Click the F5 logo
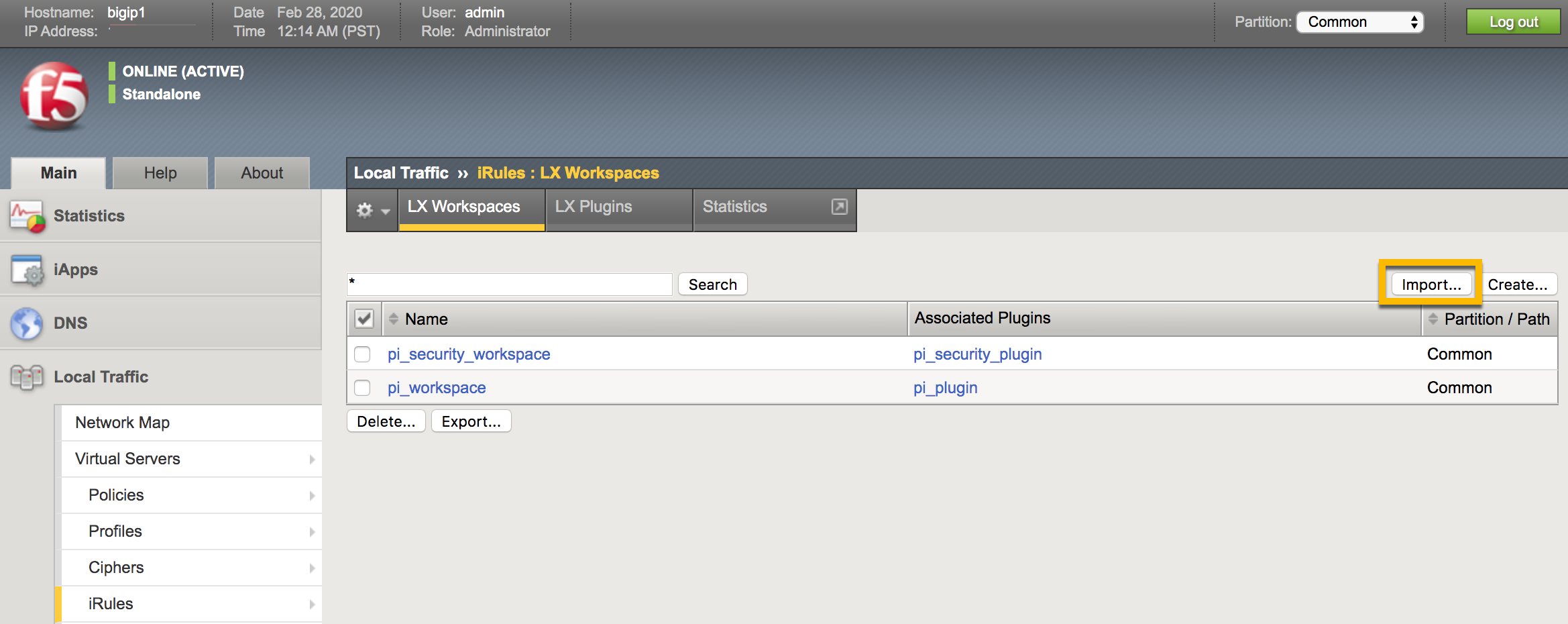Screen dimensions: 1568x624 pos(54,95)
